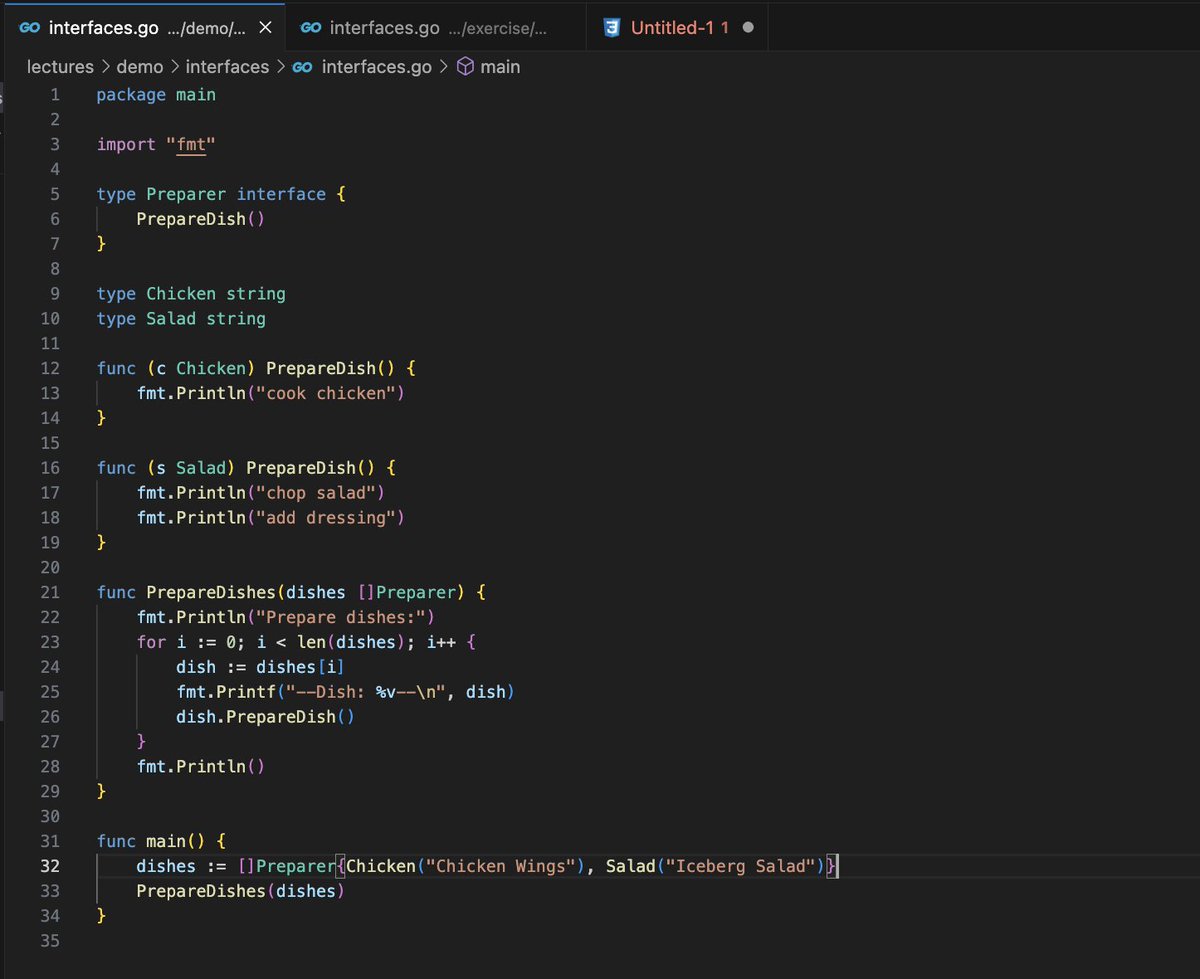Click the cube symbol icon beside main in the breadcrumb

(465, 67)
